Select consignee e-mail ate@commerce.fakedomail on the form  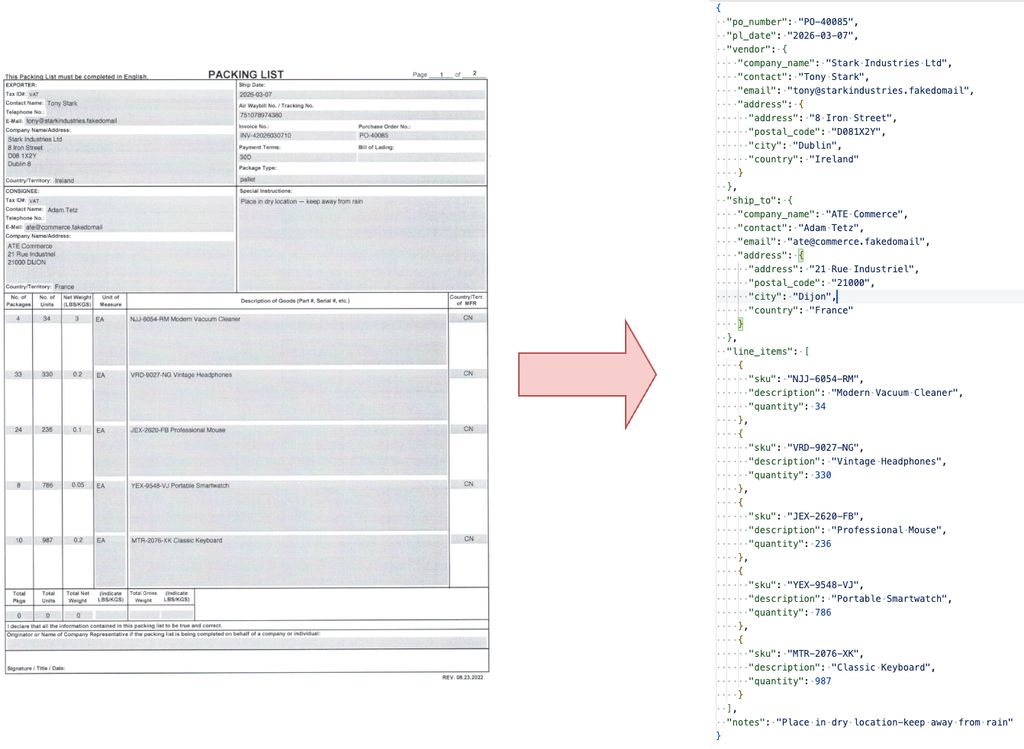click(64, 227)
